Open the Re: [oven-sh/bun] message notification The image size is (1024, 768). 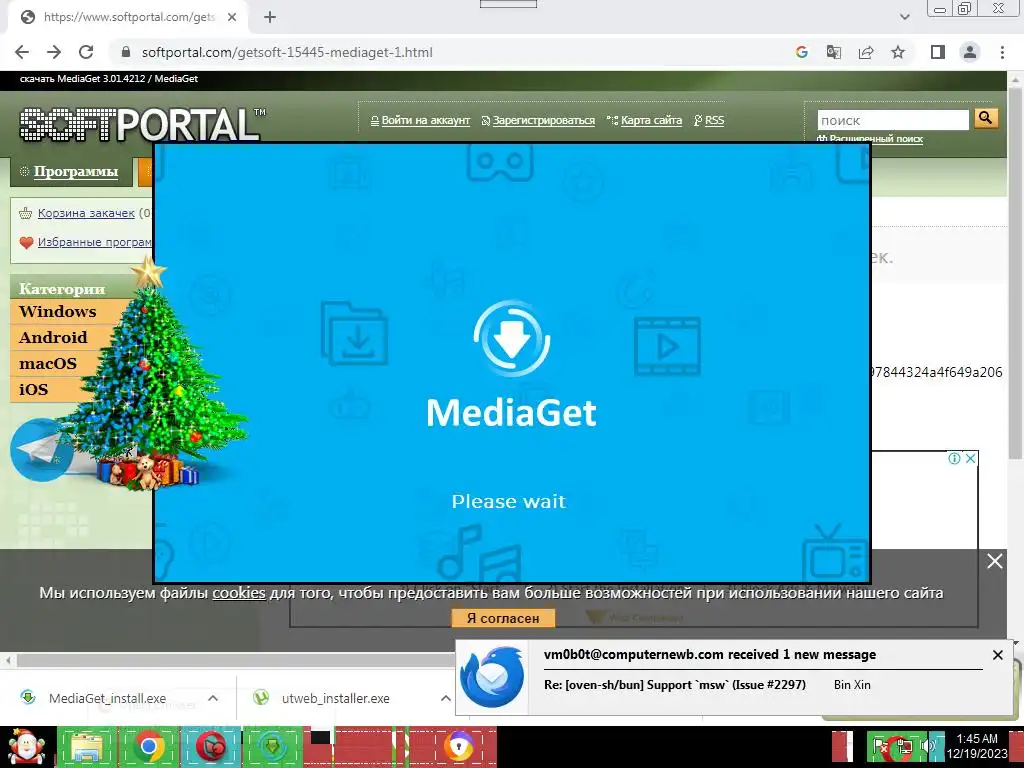pyautogui.click(x=675, y=684)
